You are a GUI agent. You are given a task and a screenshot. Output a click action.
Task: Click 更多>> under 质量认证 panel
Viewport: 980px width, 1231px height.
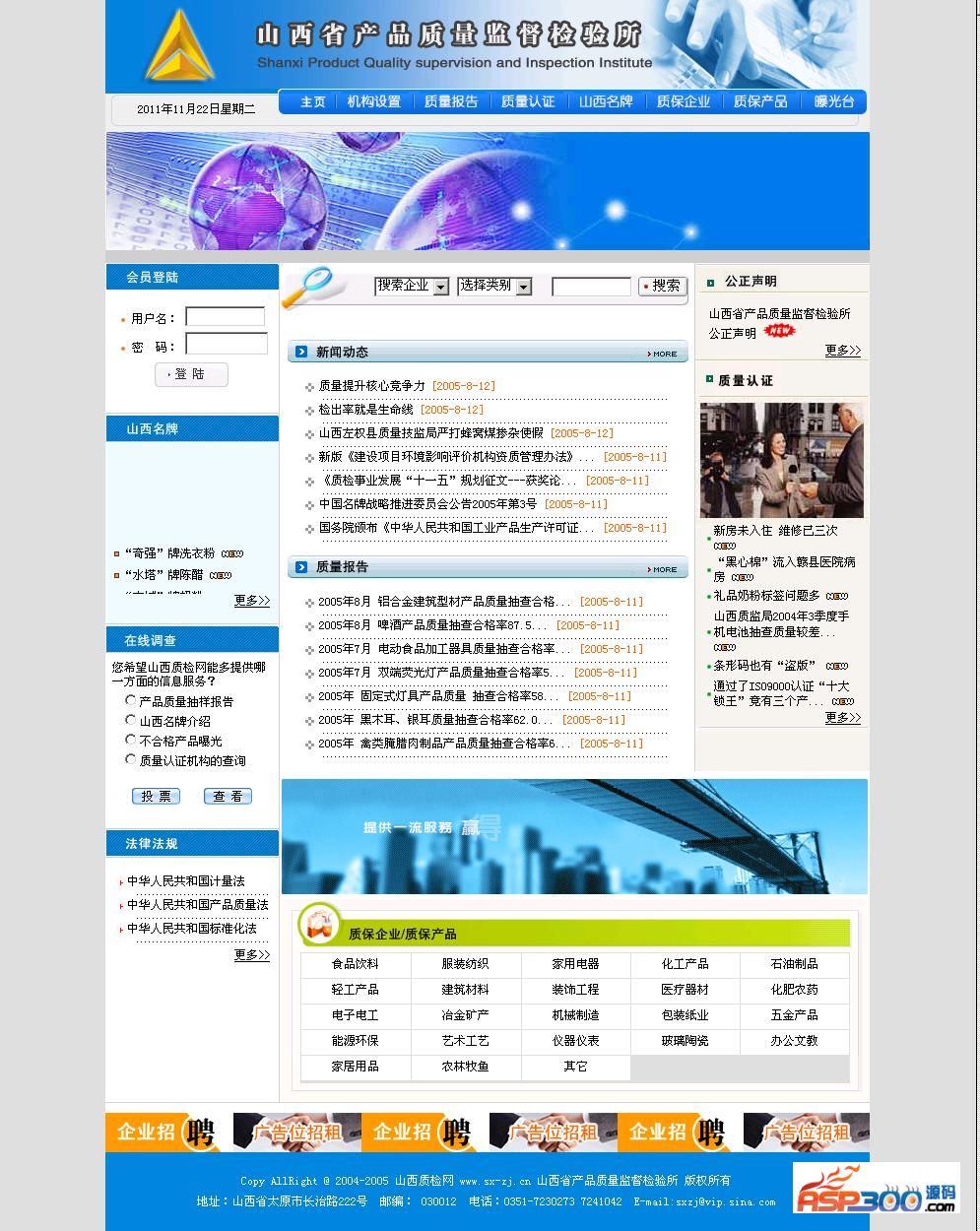pyautogui.click(x=843, y=717)
